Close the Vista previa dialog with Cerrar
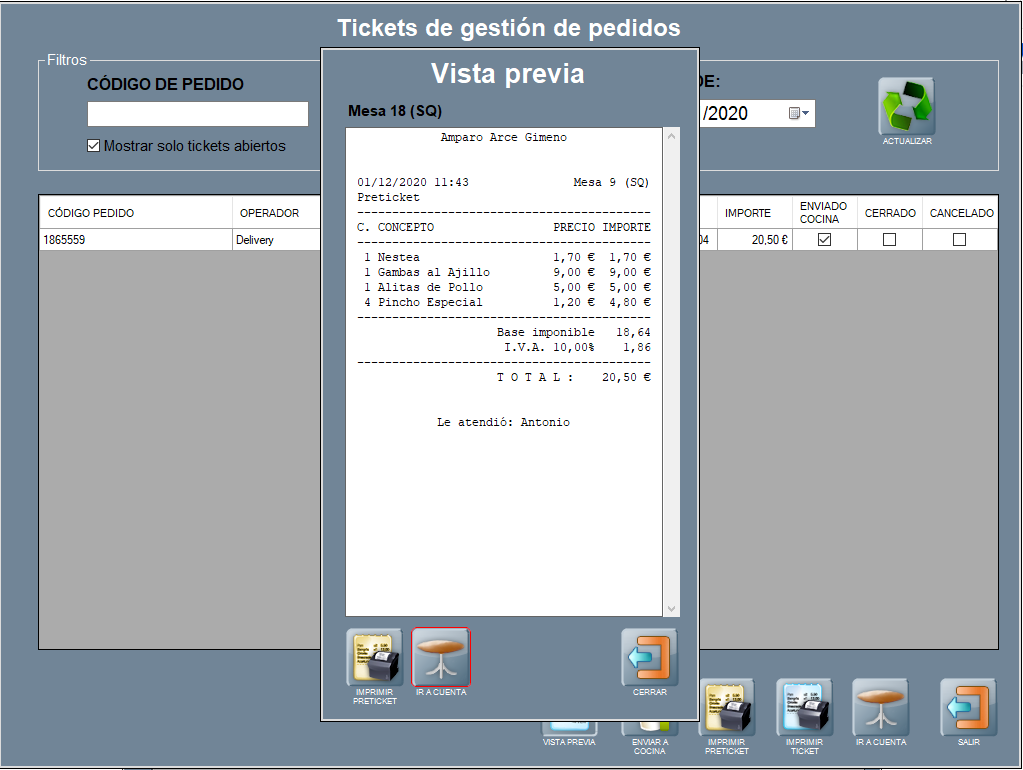Image resolution: width=1023 pixels, height=770 pixels. (x=649, y=657)
